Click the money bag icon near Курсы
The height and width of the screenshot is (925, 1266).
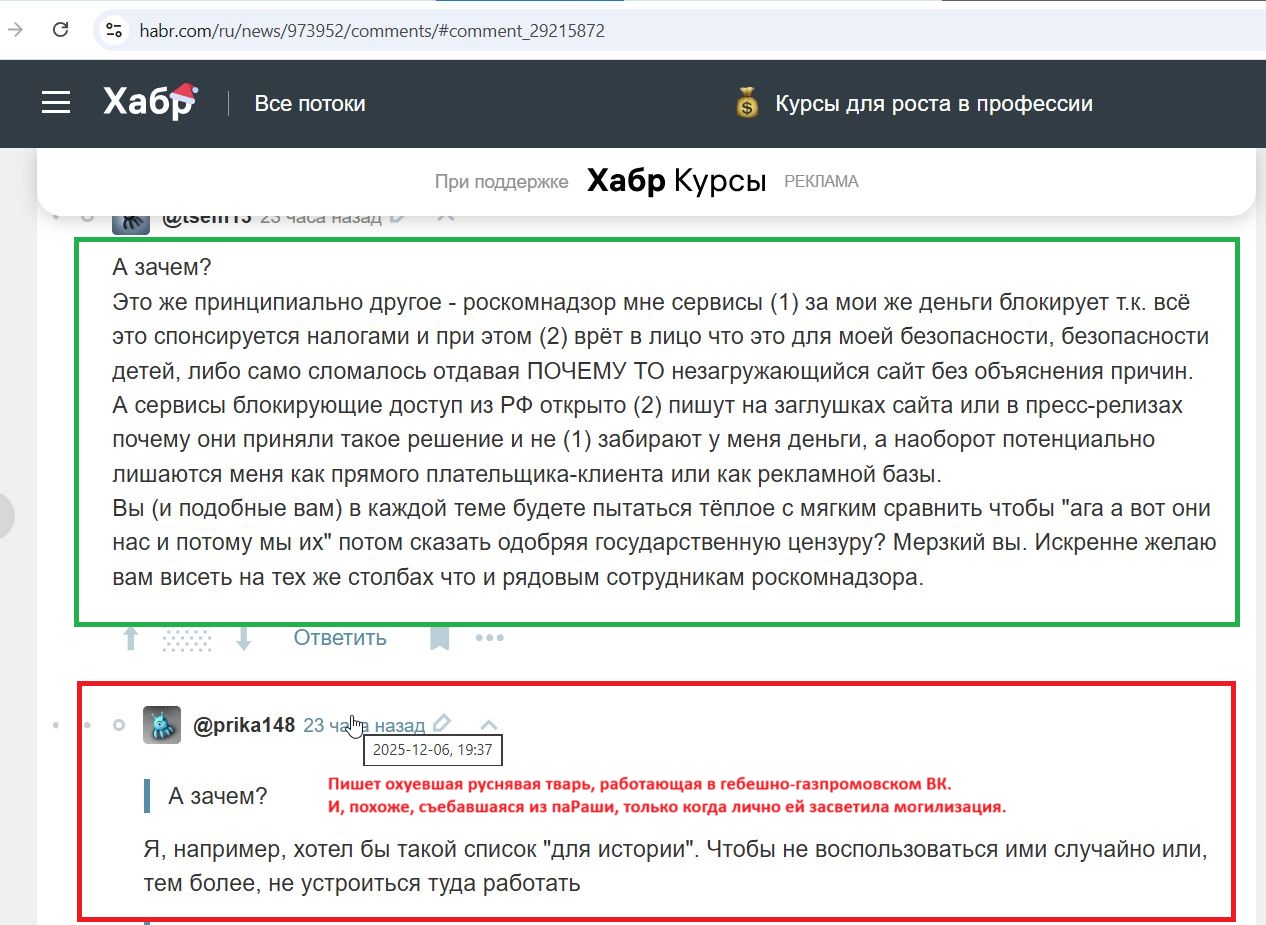744,103
